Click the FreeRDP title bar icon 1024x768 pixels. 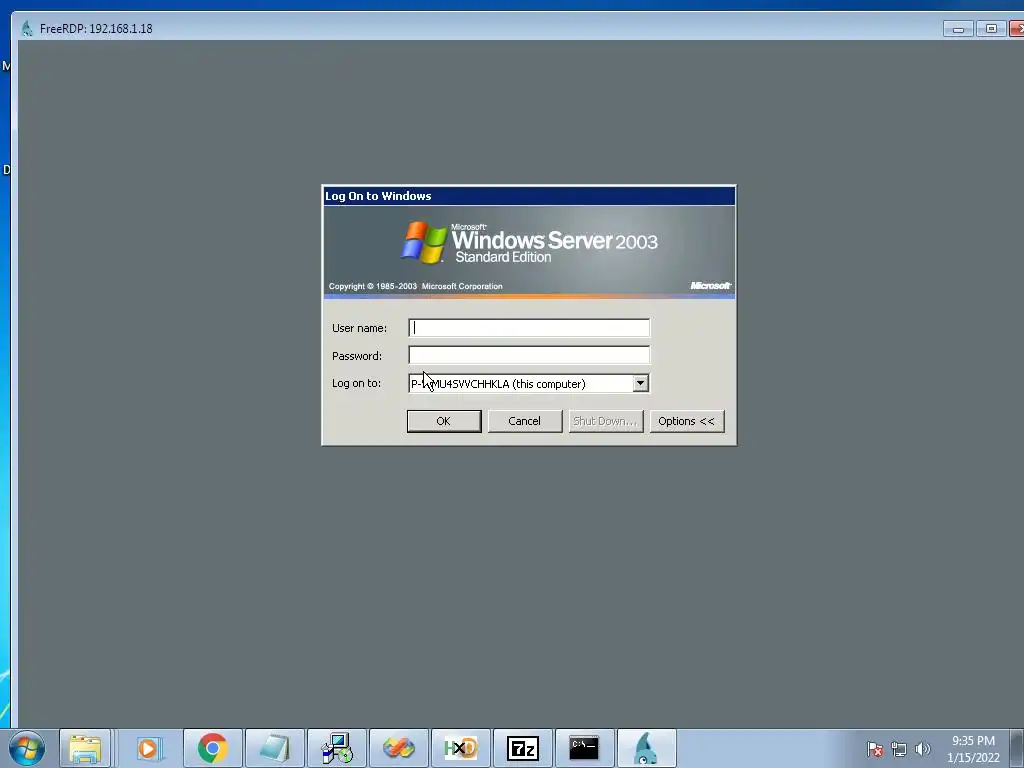tap(27, 28)
